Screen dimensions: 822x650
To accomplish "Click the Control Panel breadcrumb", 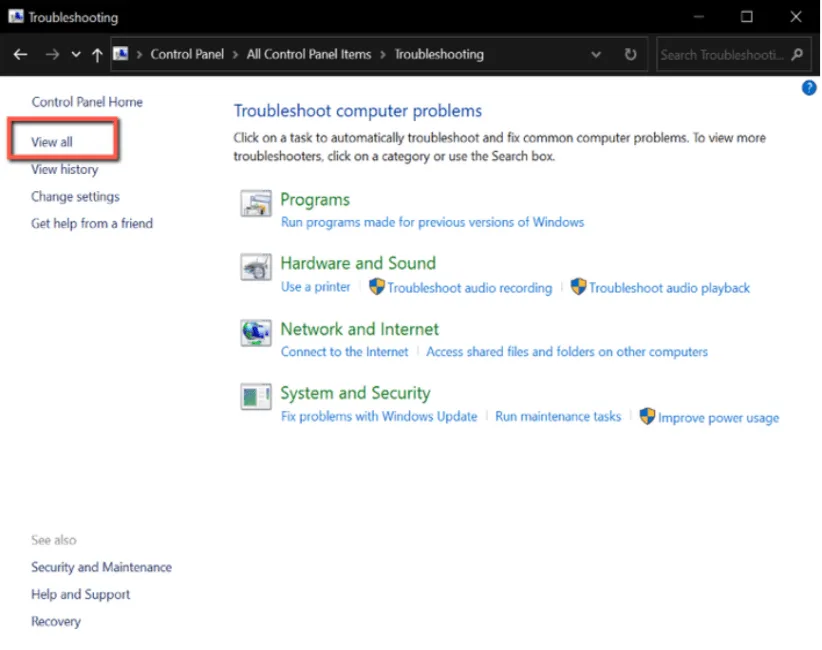I will (x=187, y=55).
